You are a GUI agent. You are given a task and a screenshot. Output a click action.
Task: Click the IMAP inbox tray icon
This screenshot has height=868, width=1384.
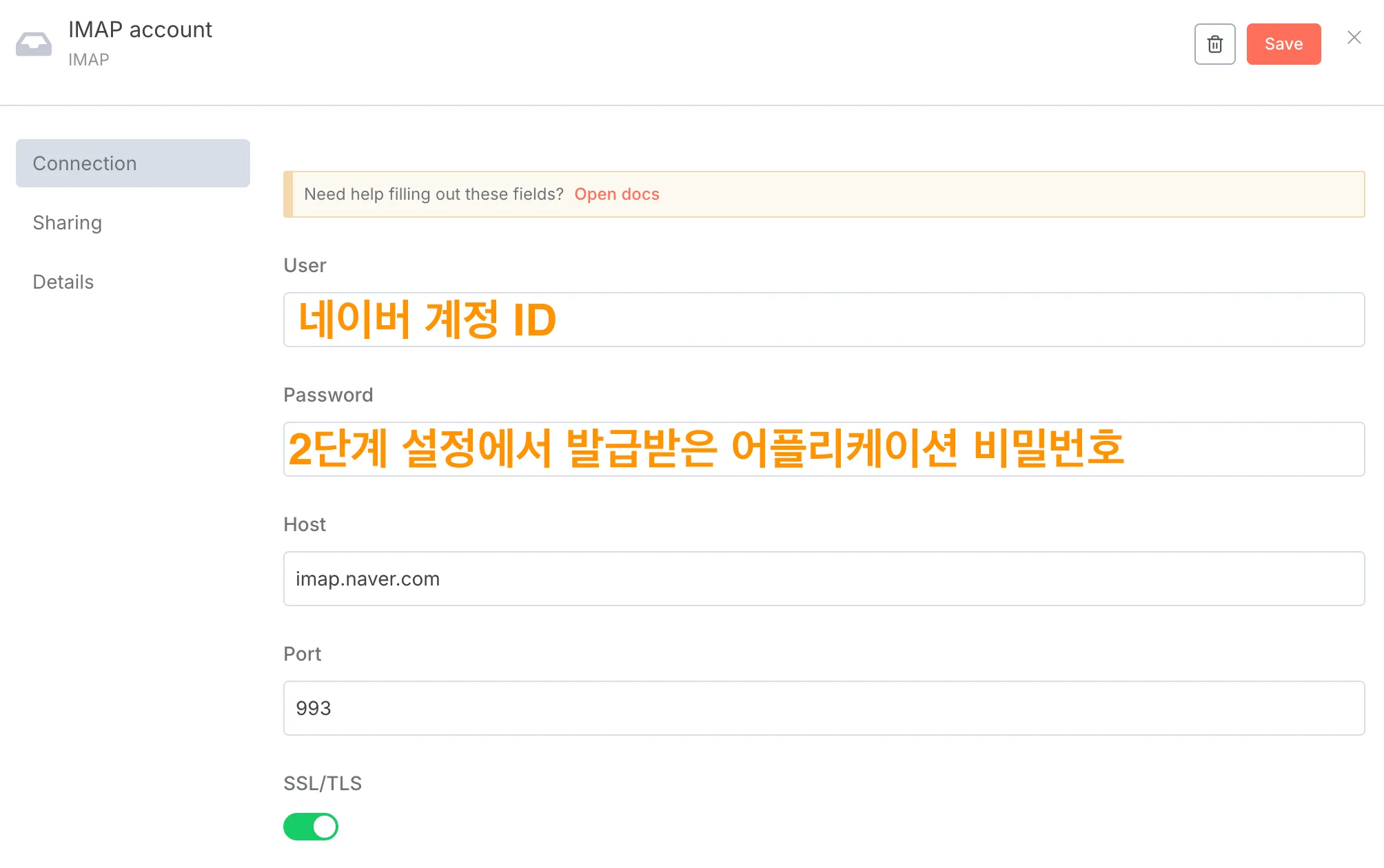click(x=34, y=44)
